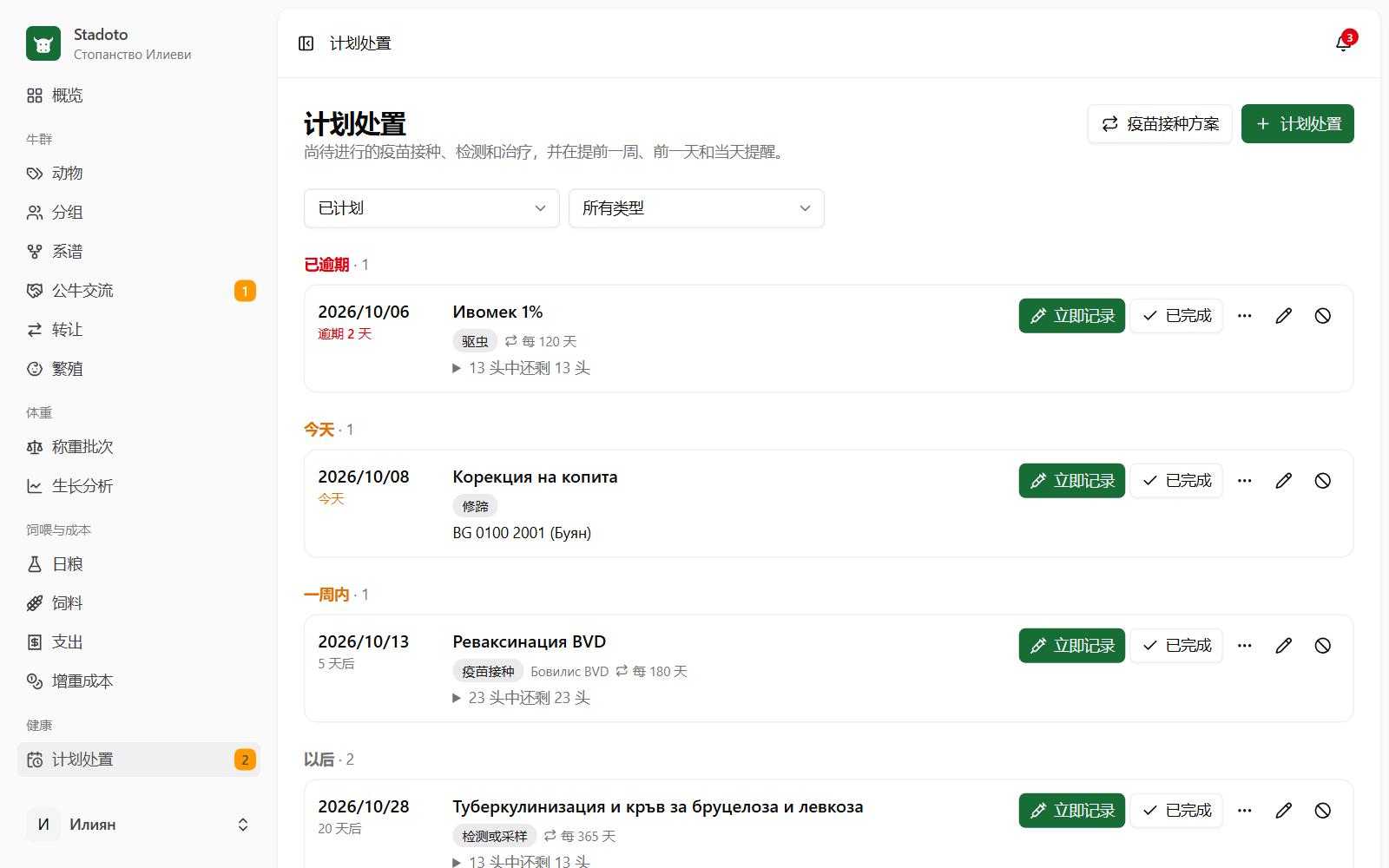Open the 概览 overview page

(139, 95)
